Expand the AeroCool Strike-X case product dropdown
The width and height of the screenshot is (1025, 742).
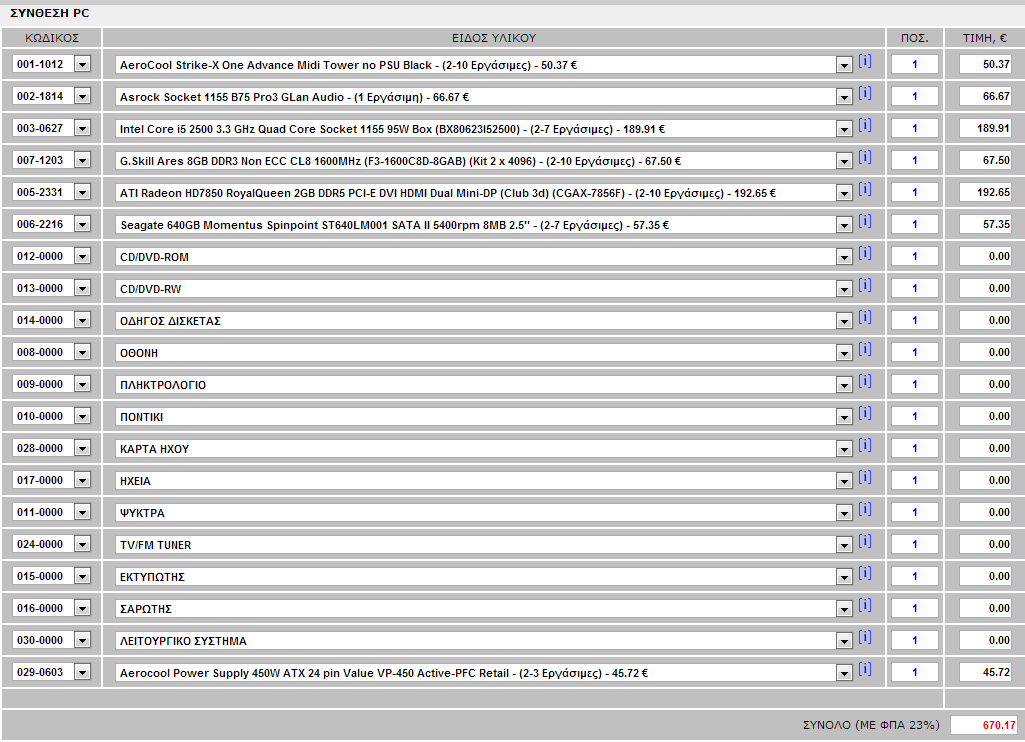[x=844, y=65]
